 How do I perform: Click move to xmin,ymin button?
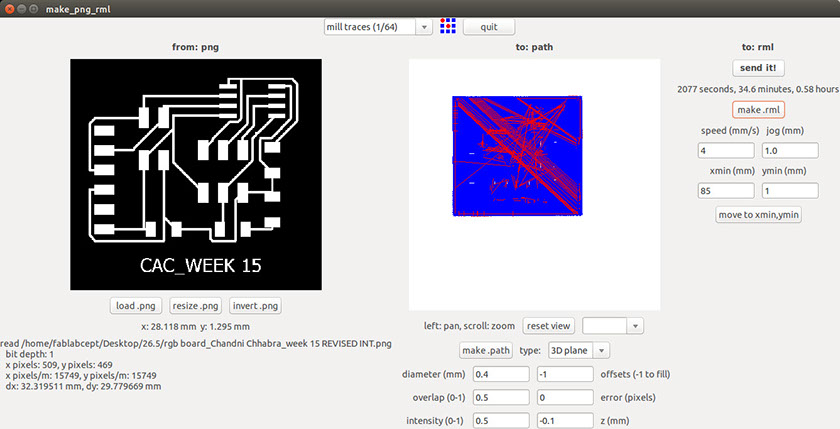click(759, 215)
